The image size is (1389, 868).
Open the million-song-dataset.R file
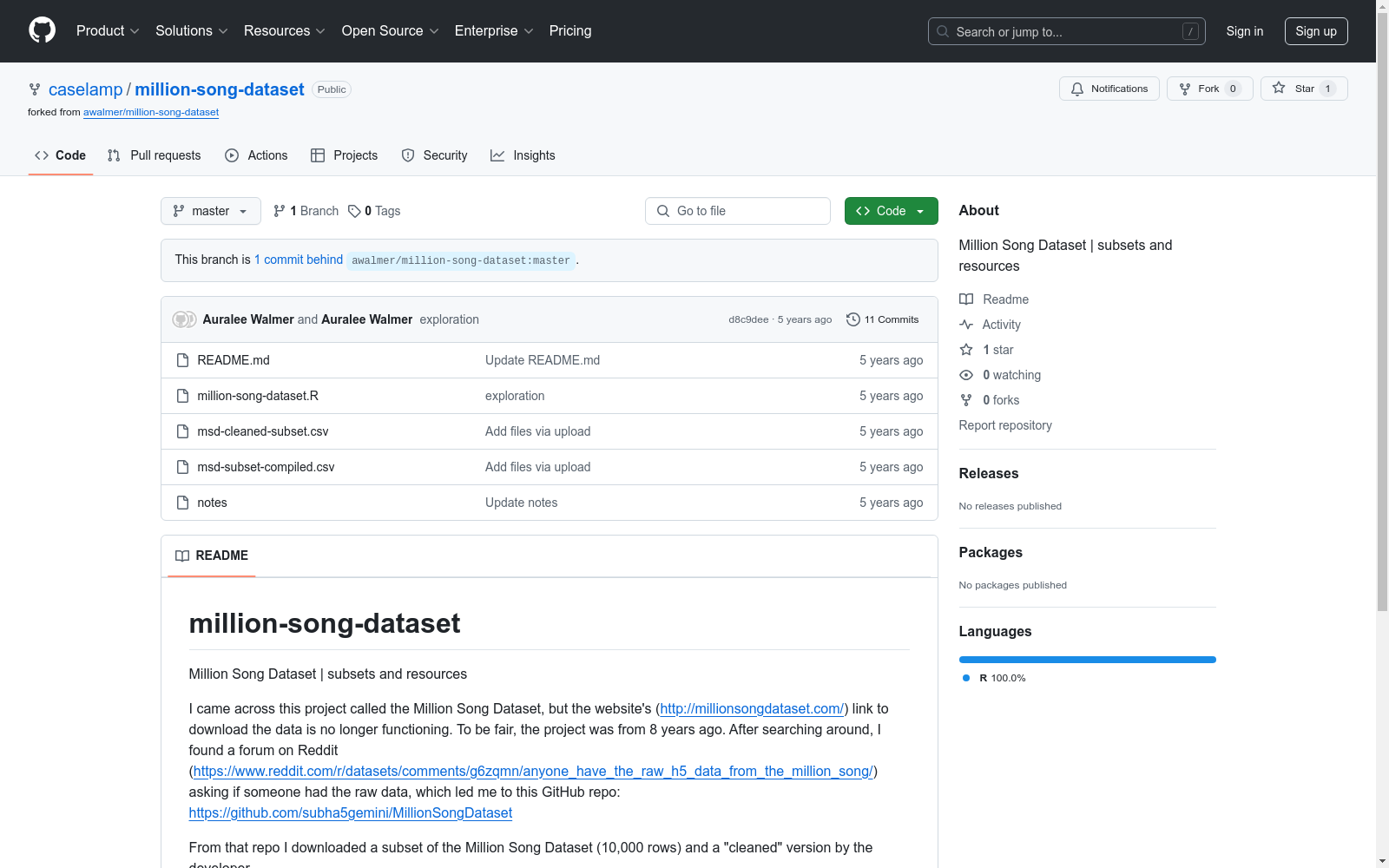click(258, 396)
